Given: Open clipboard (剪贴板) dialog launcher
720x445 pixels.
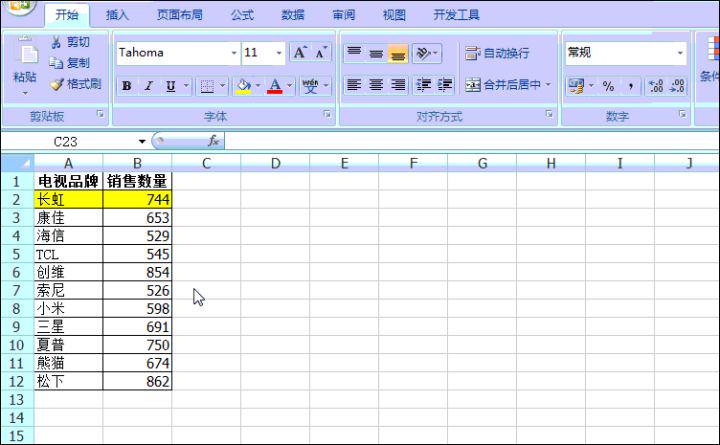Looking at the screenshot, I should 100,114.
